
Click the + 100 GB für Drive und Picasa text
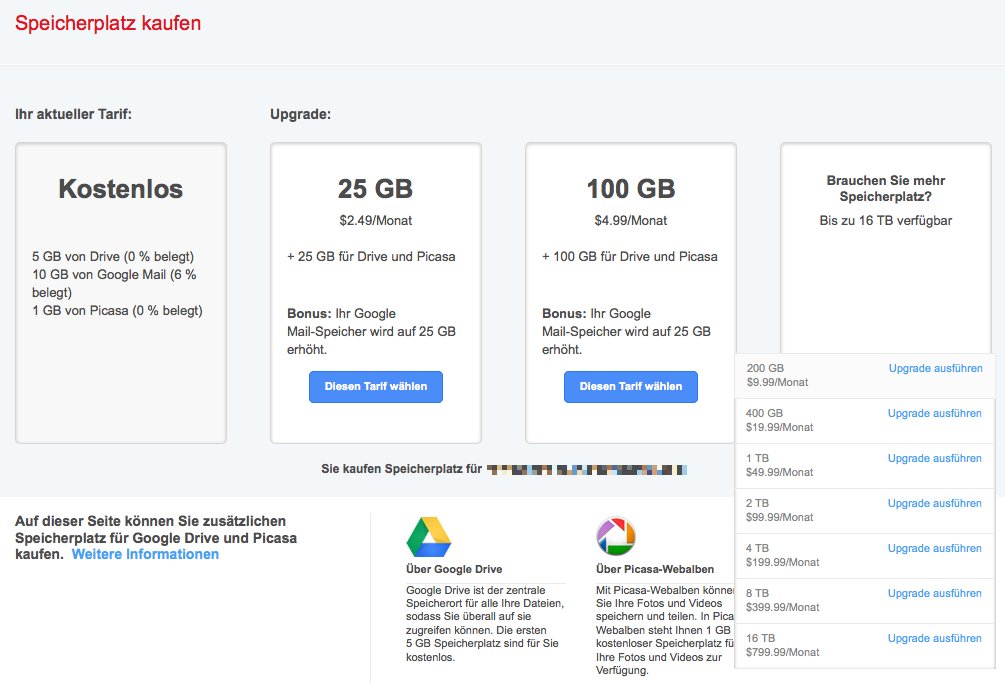click(x=629, y=256)
